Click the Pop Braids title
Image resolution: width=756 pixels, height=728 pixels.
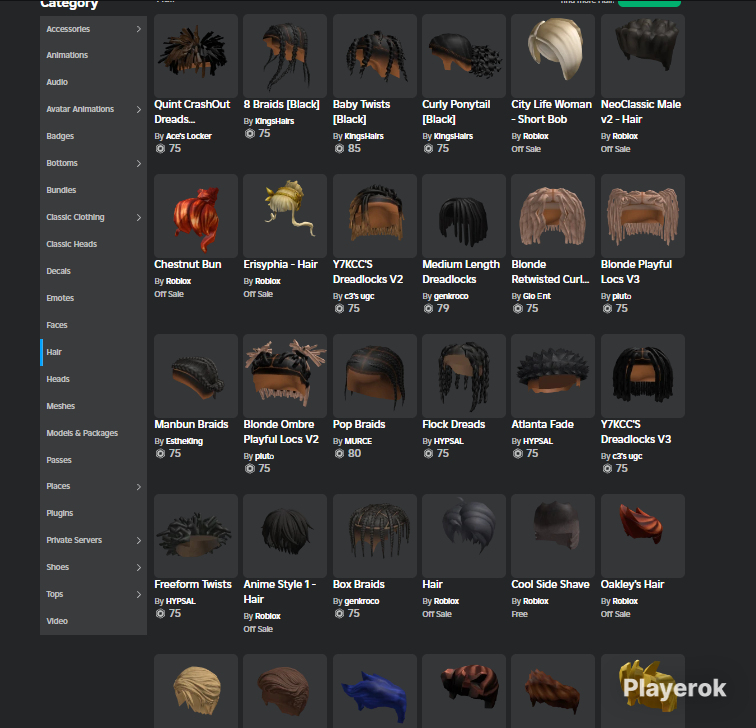coord(359,424)
